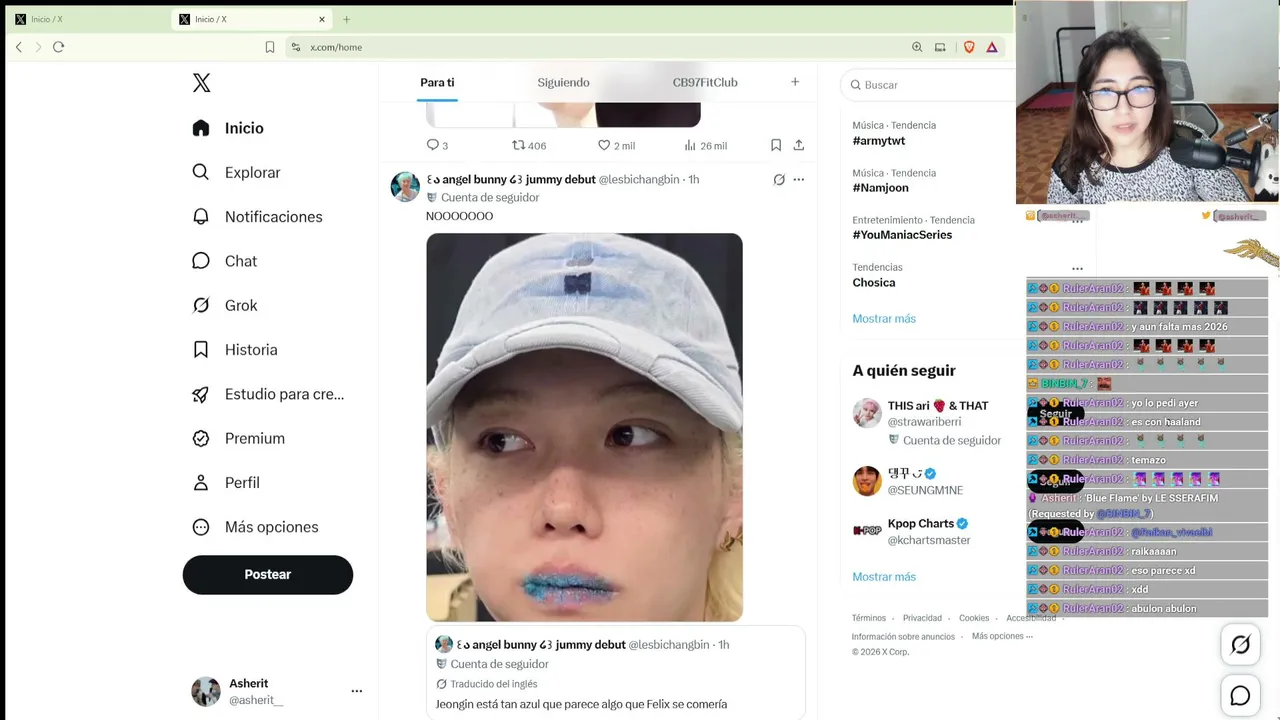View site information icon beside x.com/home
Viewport: 1280px width, 720px height.
[x=295, y=47]
